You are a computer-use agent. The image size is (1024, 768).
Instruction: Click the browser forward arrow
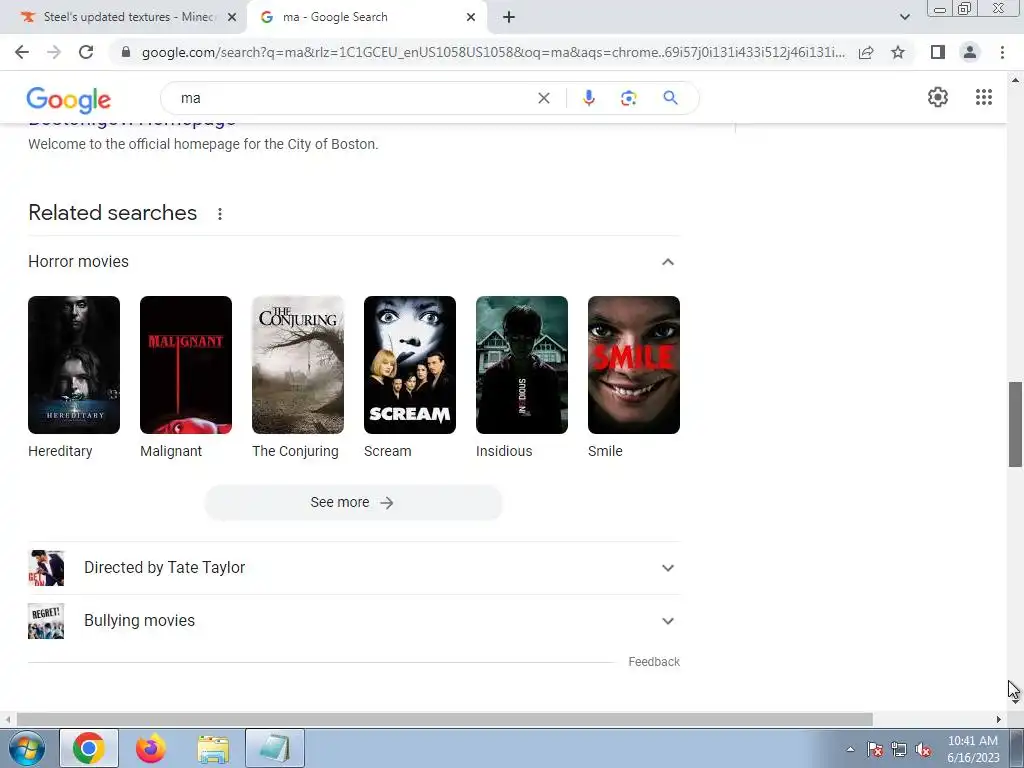click(54, 52)
